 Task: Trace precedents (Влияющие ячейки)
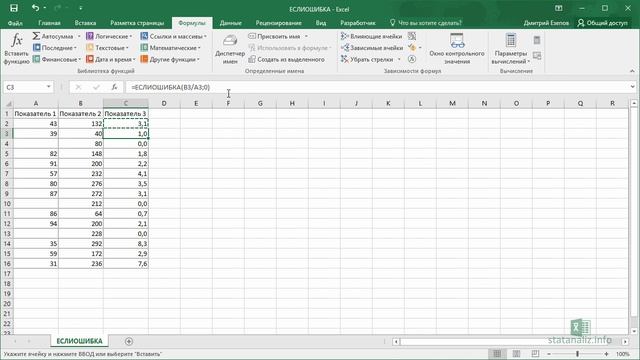pyautogui.click(x=371, y=36)
